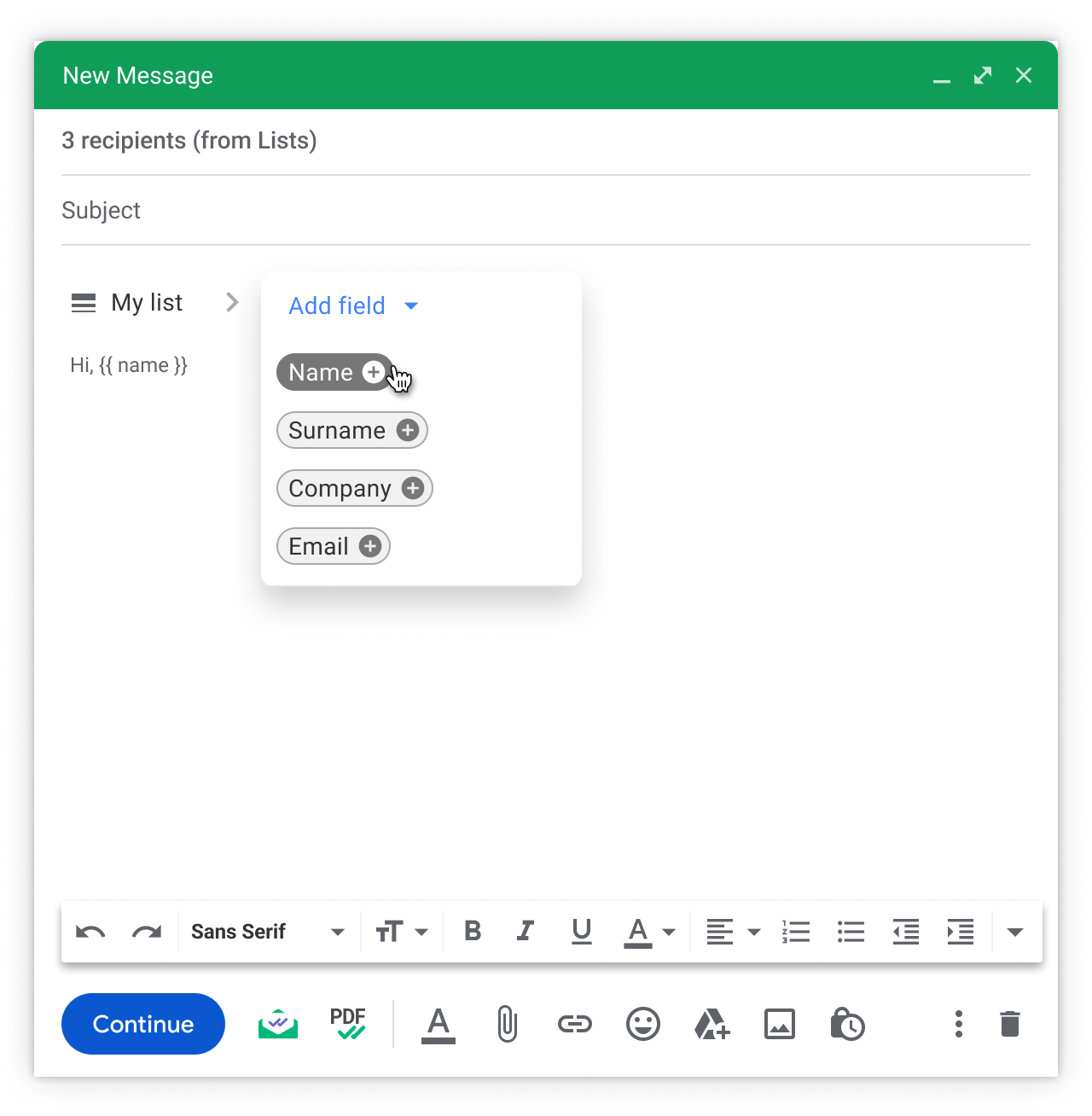Click the Continue button
Image resolution: width=1092 pixels, height=1116 pixels.
(x=143, y=1024)
